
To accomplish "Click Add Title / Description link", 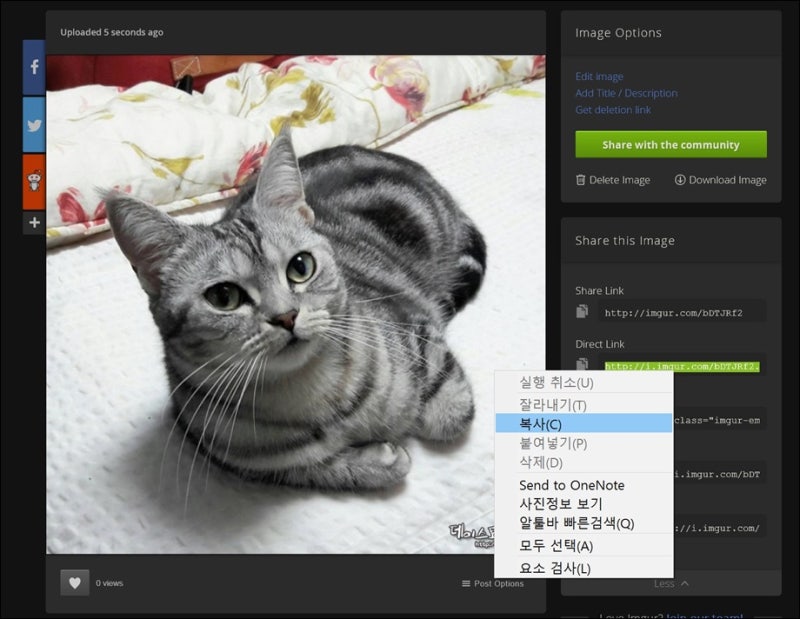I will pos(626,93).
